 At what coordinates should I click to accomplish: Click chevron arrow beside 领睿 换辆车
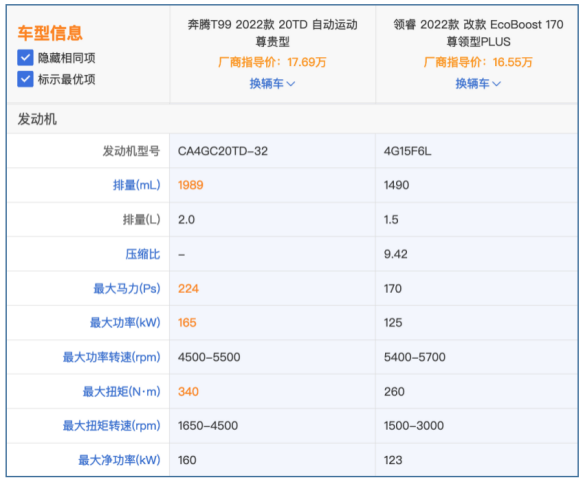pyautogui.click(x=497, y=84)
